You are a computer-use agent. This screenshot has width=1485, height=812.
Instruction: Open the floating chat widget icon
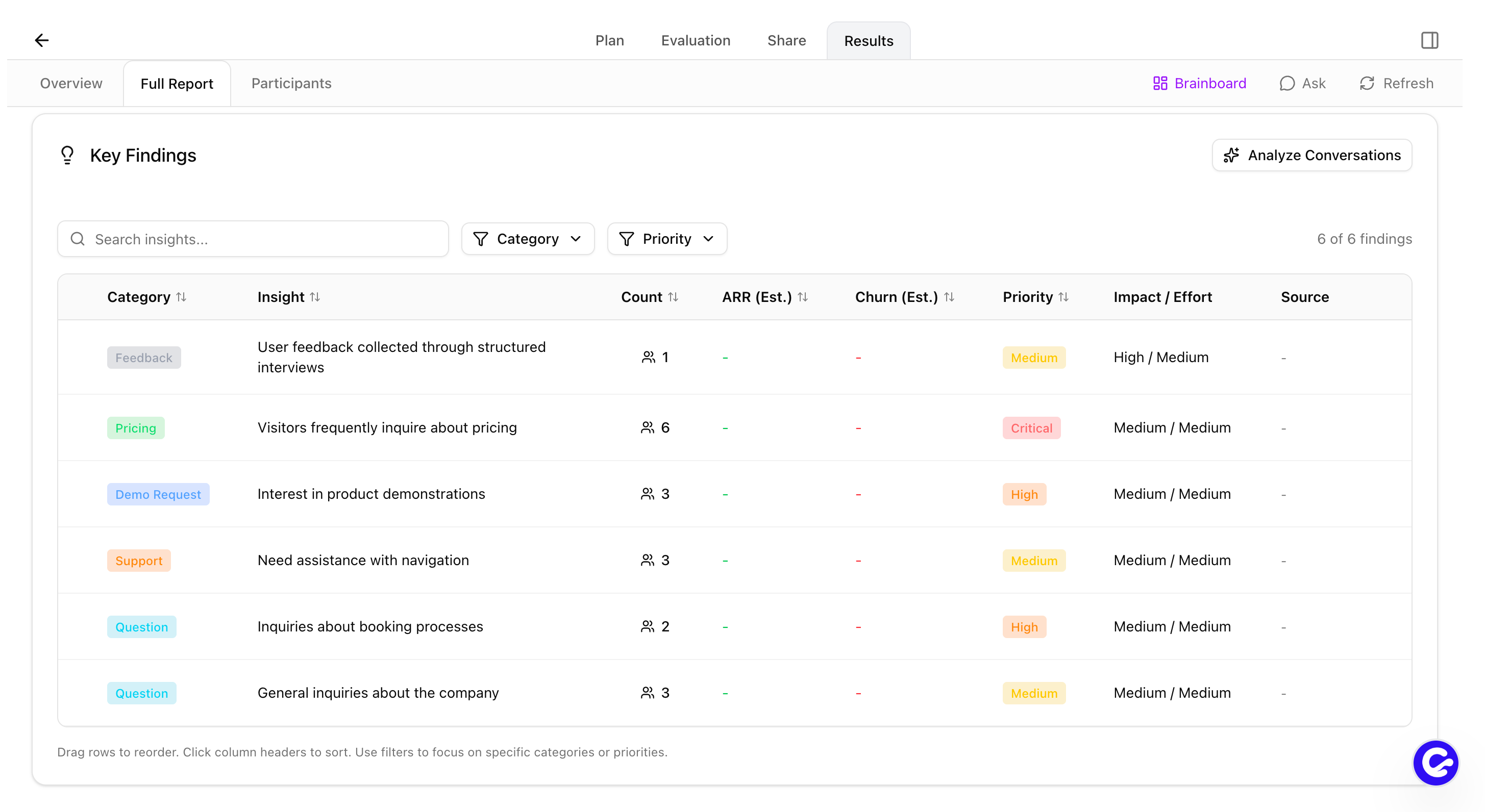pos(1435,763)
